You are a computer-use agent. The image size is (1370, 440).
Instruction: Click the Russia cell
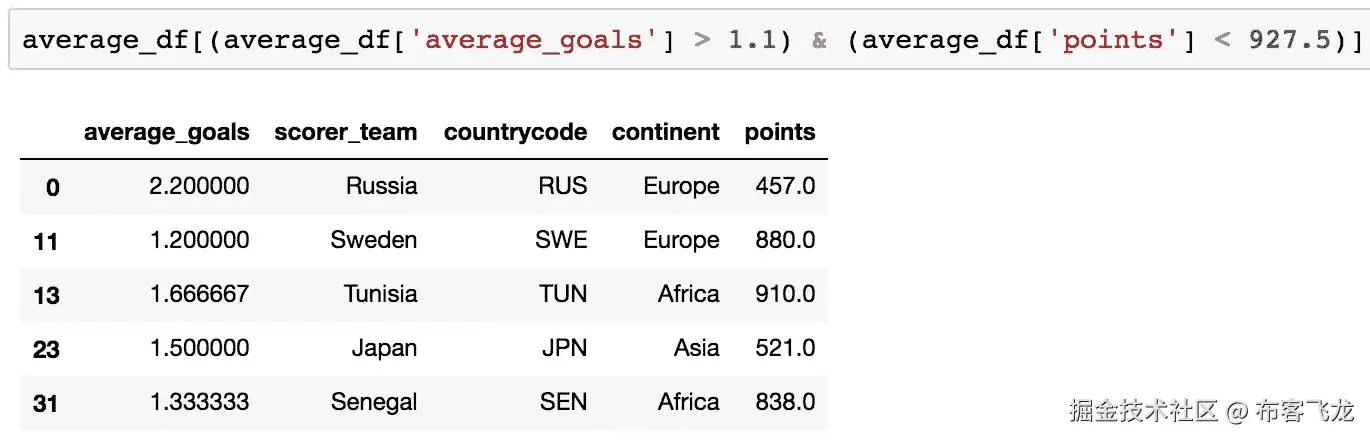click(x=381, y=186)
